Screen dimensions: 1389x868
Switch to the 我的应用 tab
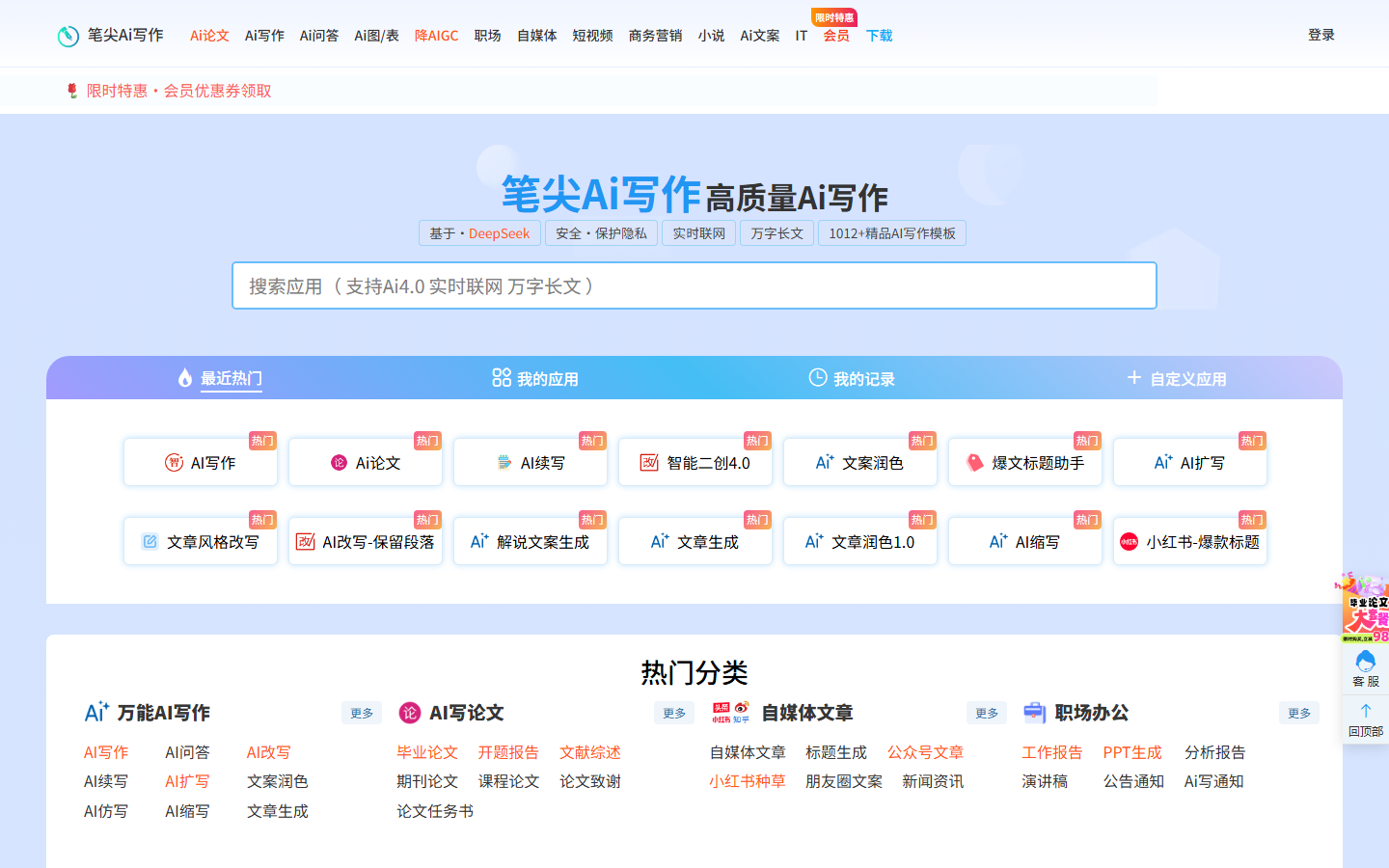[x=535, y=378]
